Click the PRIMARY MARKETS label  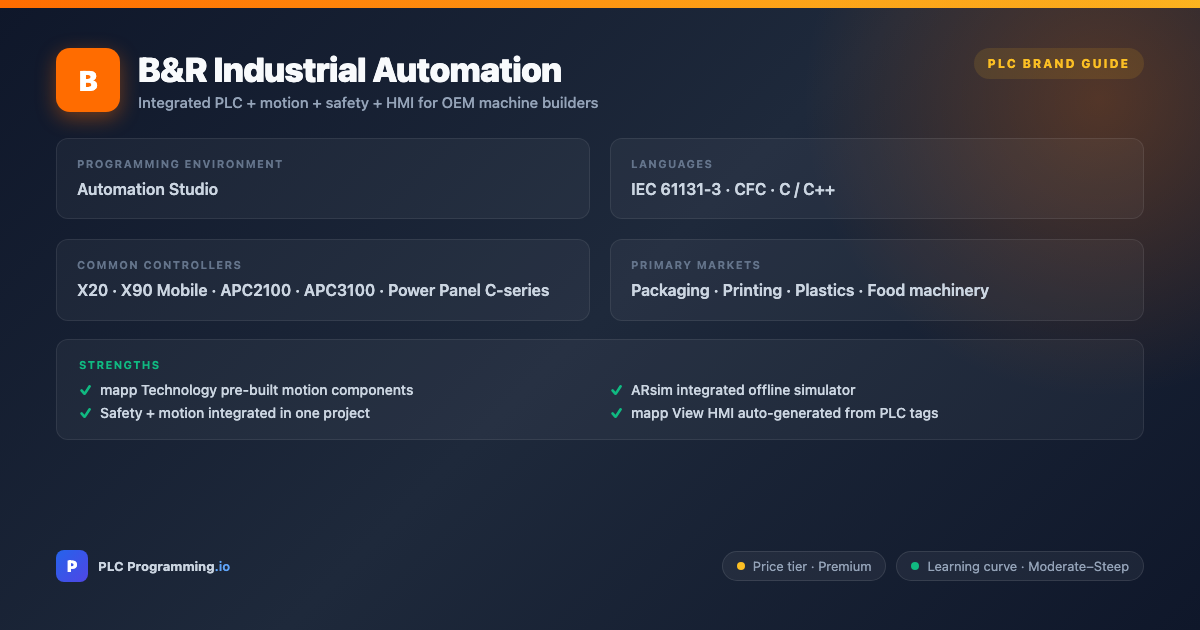point(695,265)
